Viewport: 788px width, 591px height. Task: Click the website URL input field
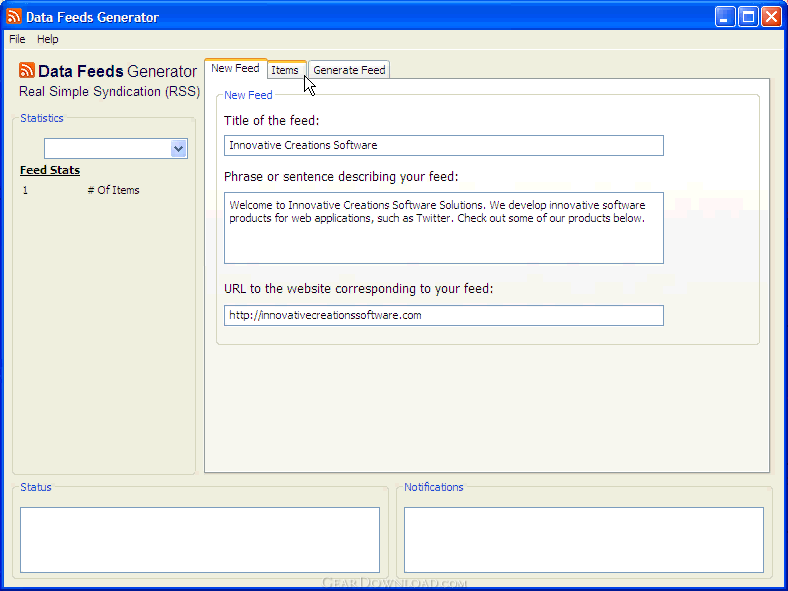(444, 316)
